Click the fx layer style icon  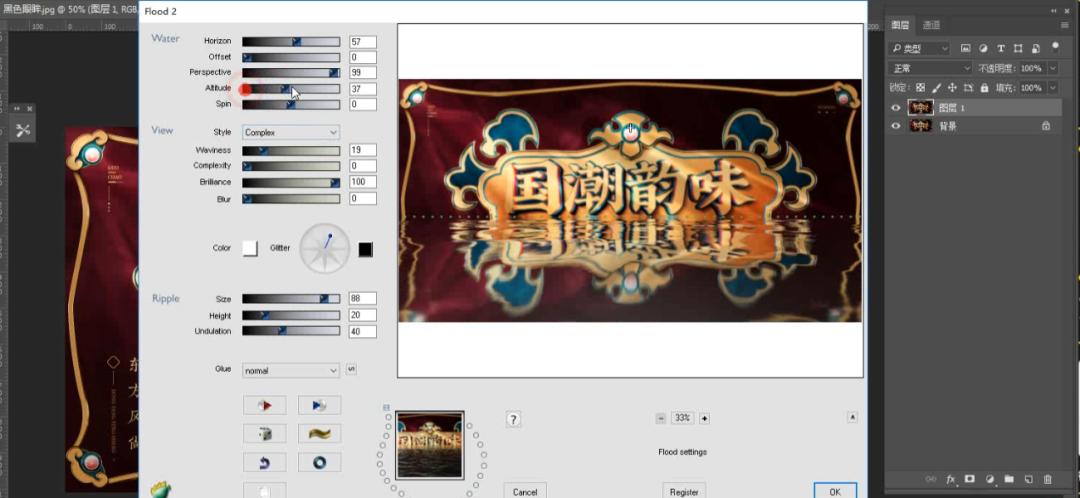[x=951, y=479]
